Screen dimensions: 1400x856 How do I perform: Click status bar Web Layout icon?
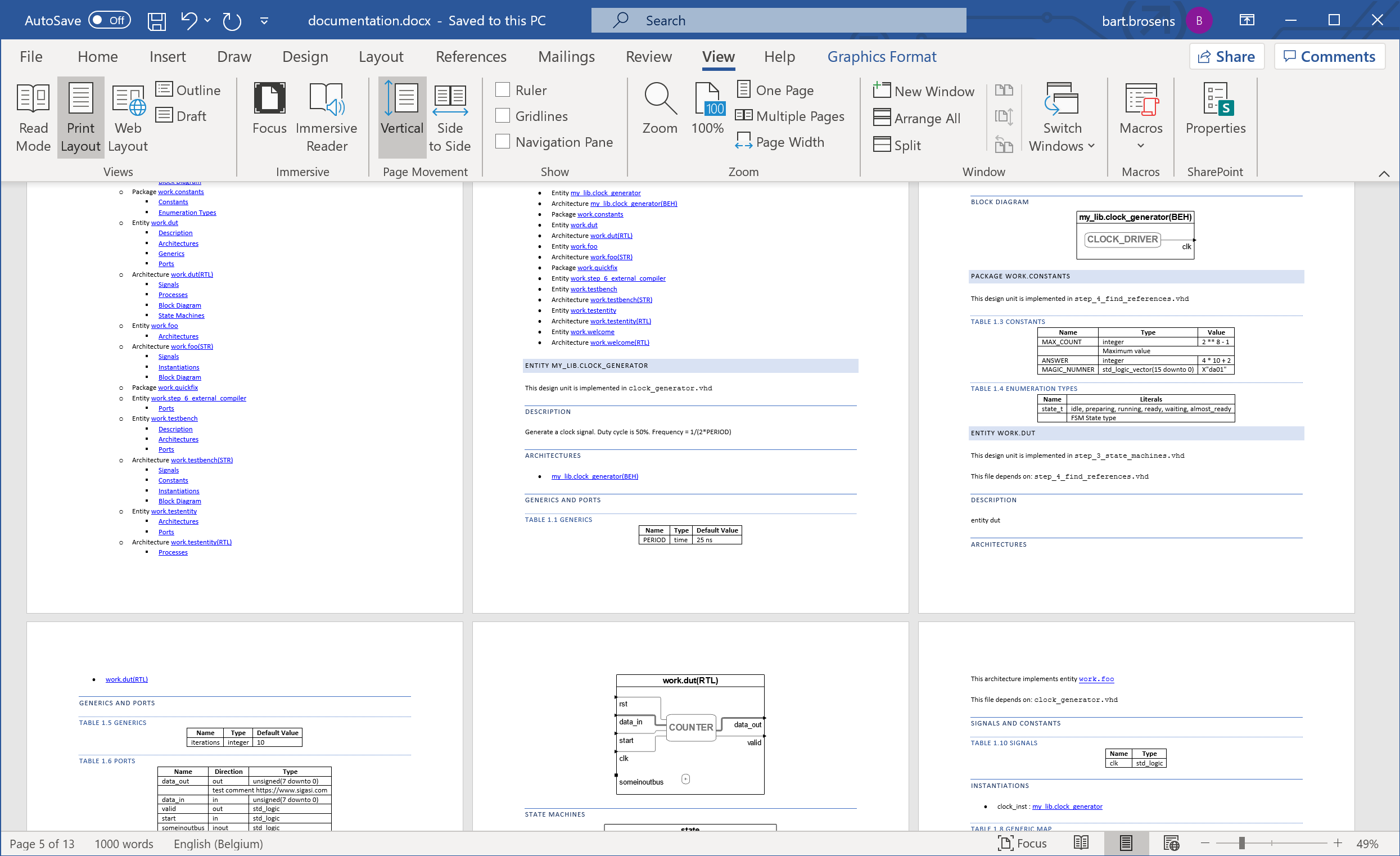[1171, 844]
